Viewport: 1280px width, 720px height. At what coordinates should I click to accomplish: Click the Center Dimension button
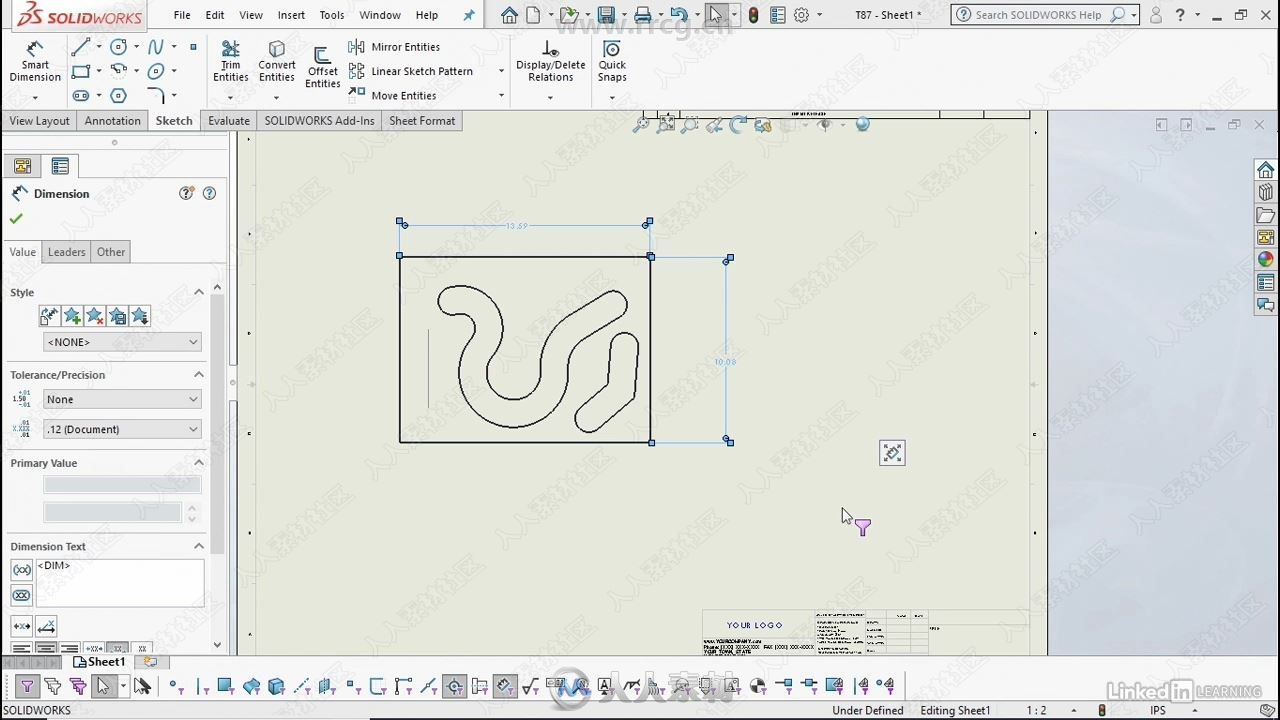pos(22,626)
